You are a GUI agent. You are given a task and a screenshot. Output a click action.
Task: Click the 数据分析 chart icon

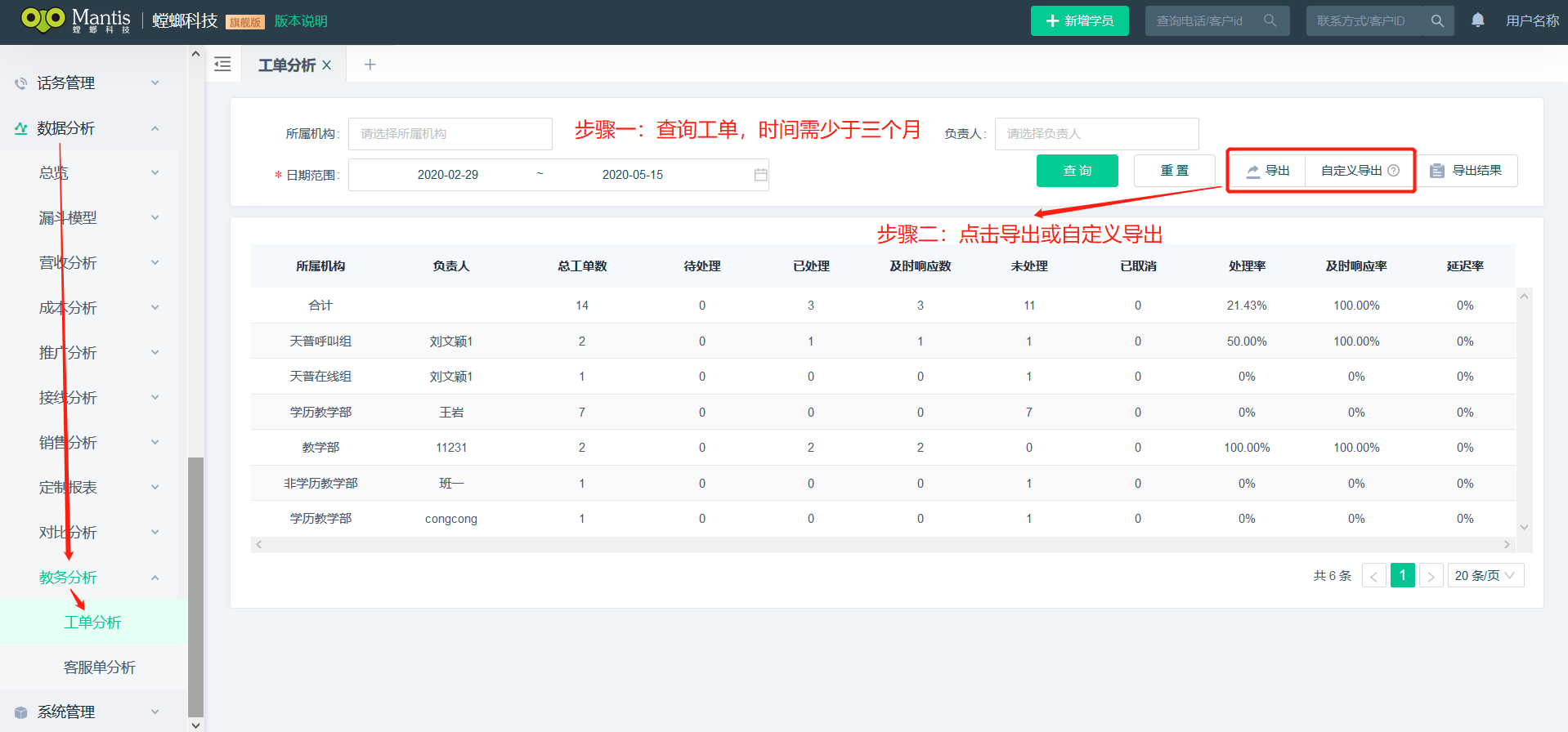(21, 128)
